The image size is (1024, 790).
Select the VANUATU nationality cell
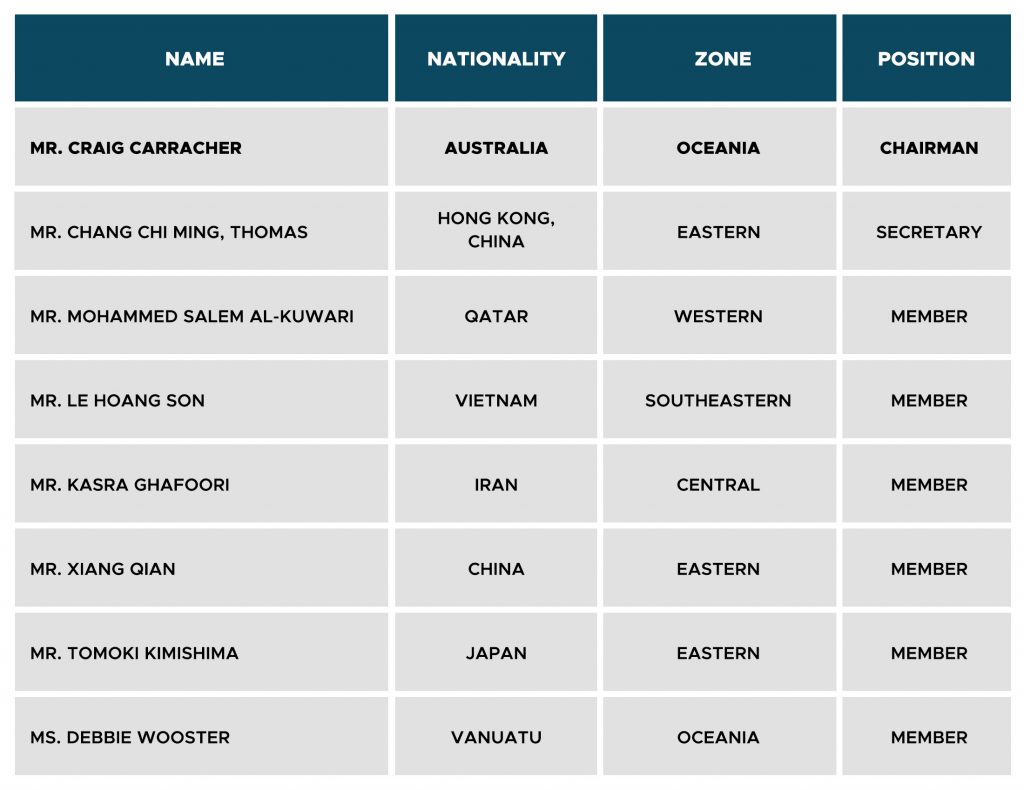pos(496,736)
